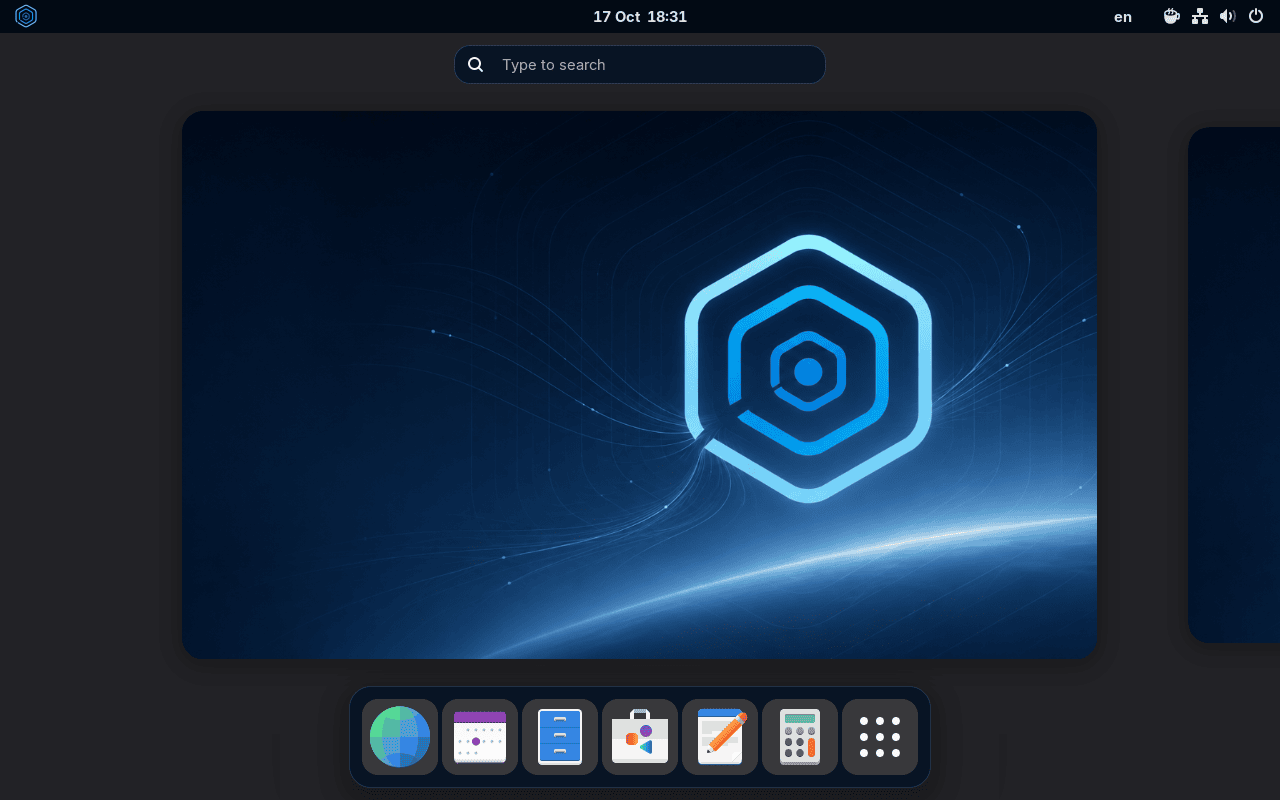This screenshot has height=800, width=1280.
Task: Launch the Text Editor from the dock
Action: 720,737
